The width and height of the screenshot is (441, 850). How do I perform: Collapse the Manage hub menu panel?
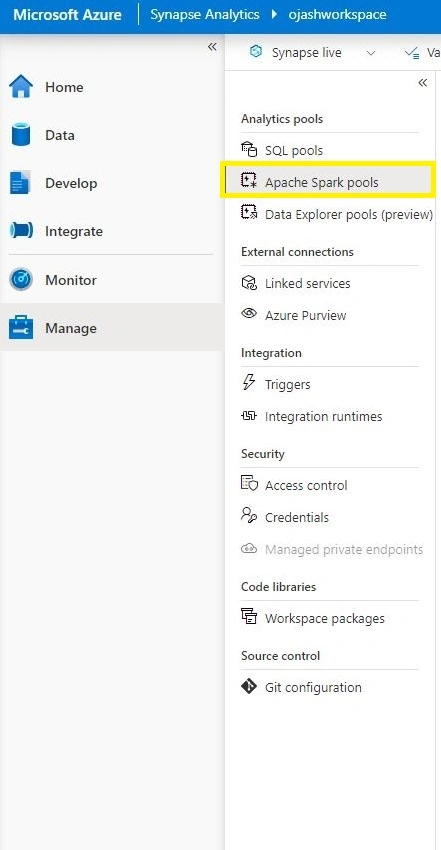click(x=423, y=83)
